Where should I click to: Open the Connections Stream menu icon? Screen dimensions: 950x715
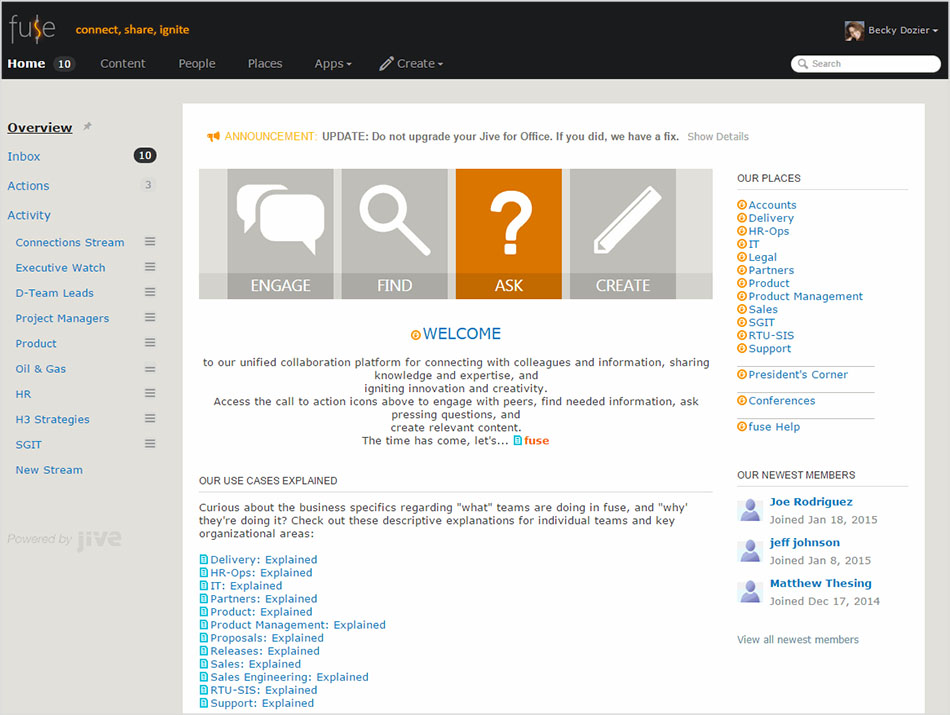tap(150, 241)
